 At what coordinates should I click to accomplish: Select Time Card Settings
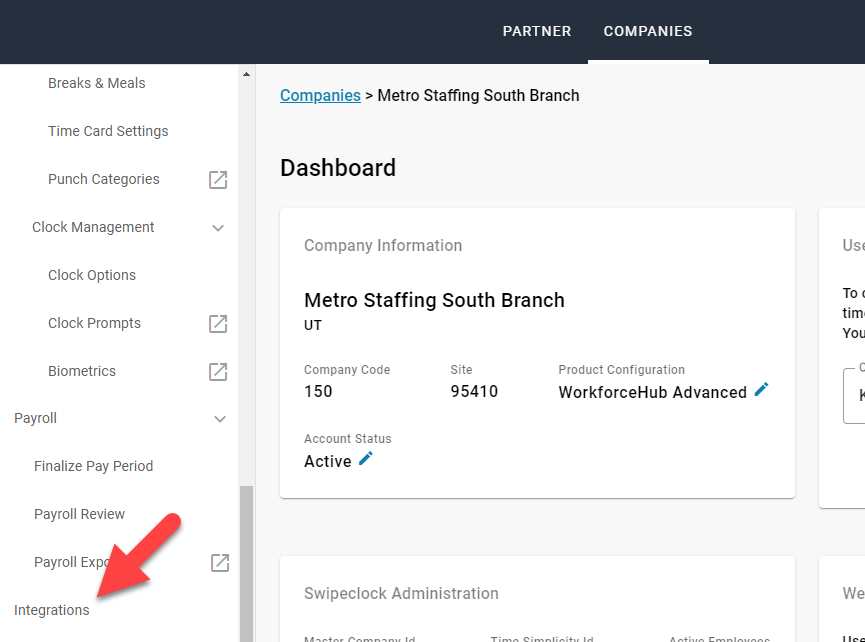pos(107,131)
